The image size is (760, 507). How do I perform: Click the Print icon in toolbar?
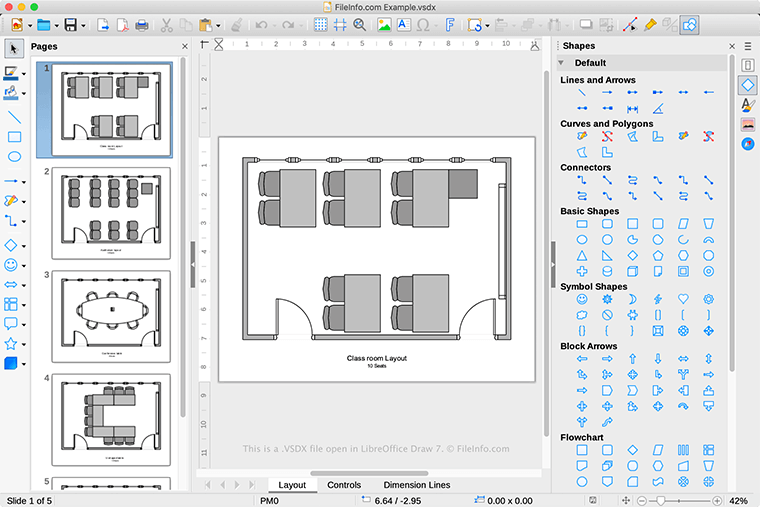[x=142, y=25]
